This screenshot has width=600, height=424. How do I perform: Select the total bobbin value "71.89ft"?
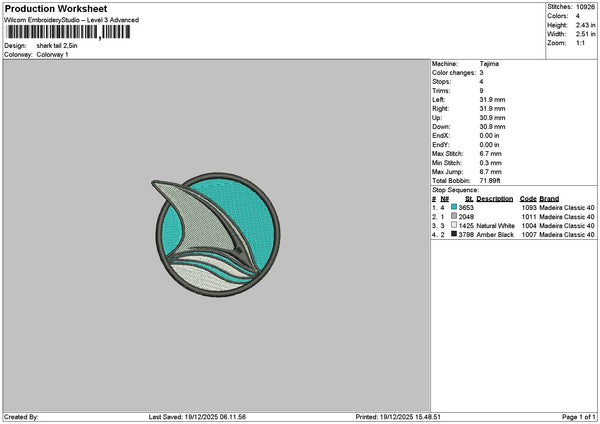490,181
